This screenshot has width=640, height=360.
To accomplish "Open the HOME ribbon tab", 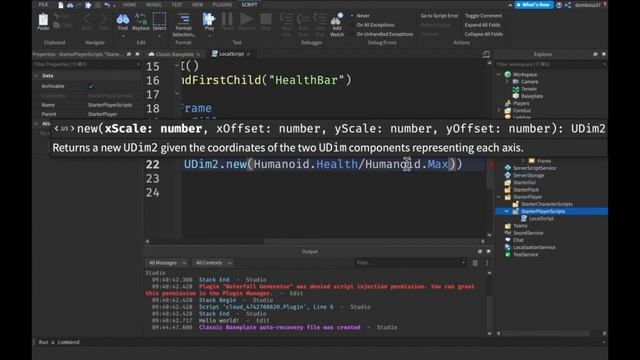I will (129, 5).
